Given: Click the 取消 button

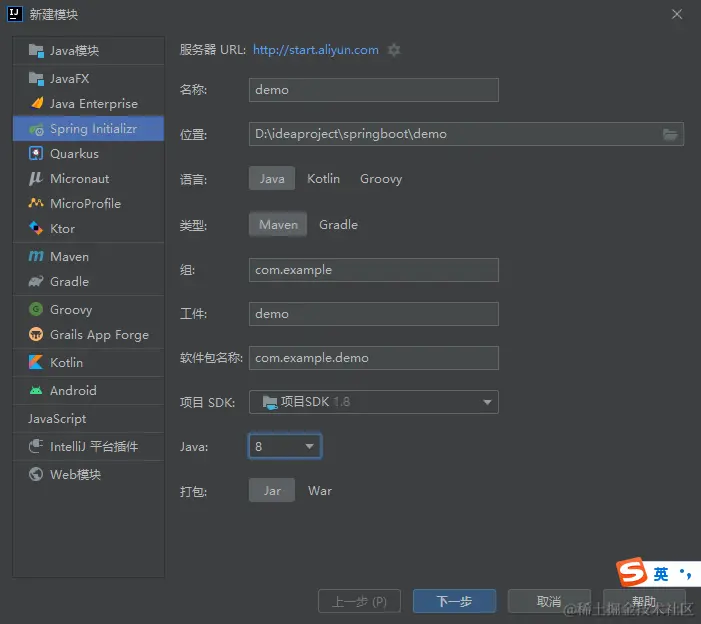Looking at the screenshot, I should (549, 601).
